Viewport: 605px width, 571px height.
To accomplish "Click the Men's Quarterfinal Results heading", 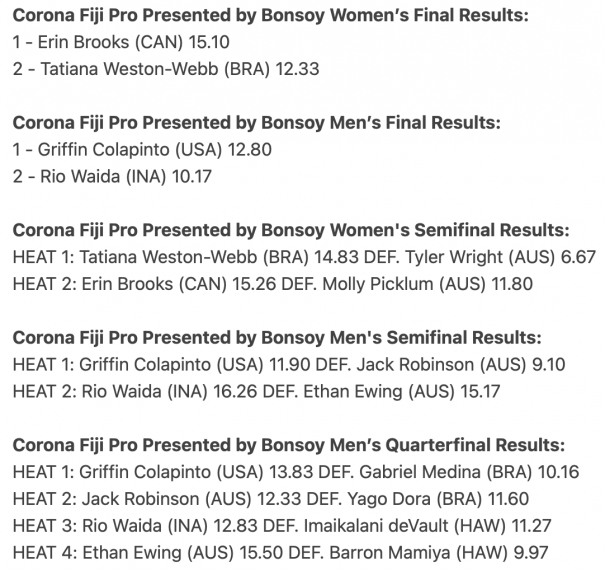I will pos(289,445).
